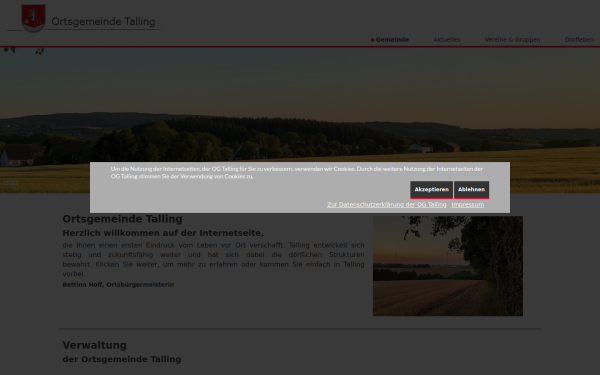Accept cookies with the Akzeptieren button

[x=431, y=190]
